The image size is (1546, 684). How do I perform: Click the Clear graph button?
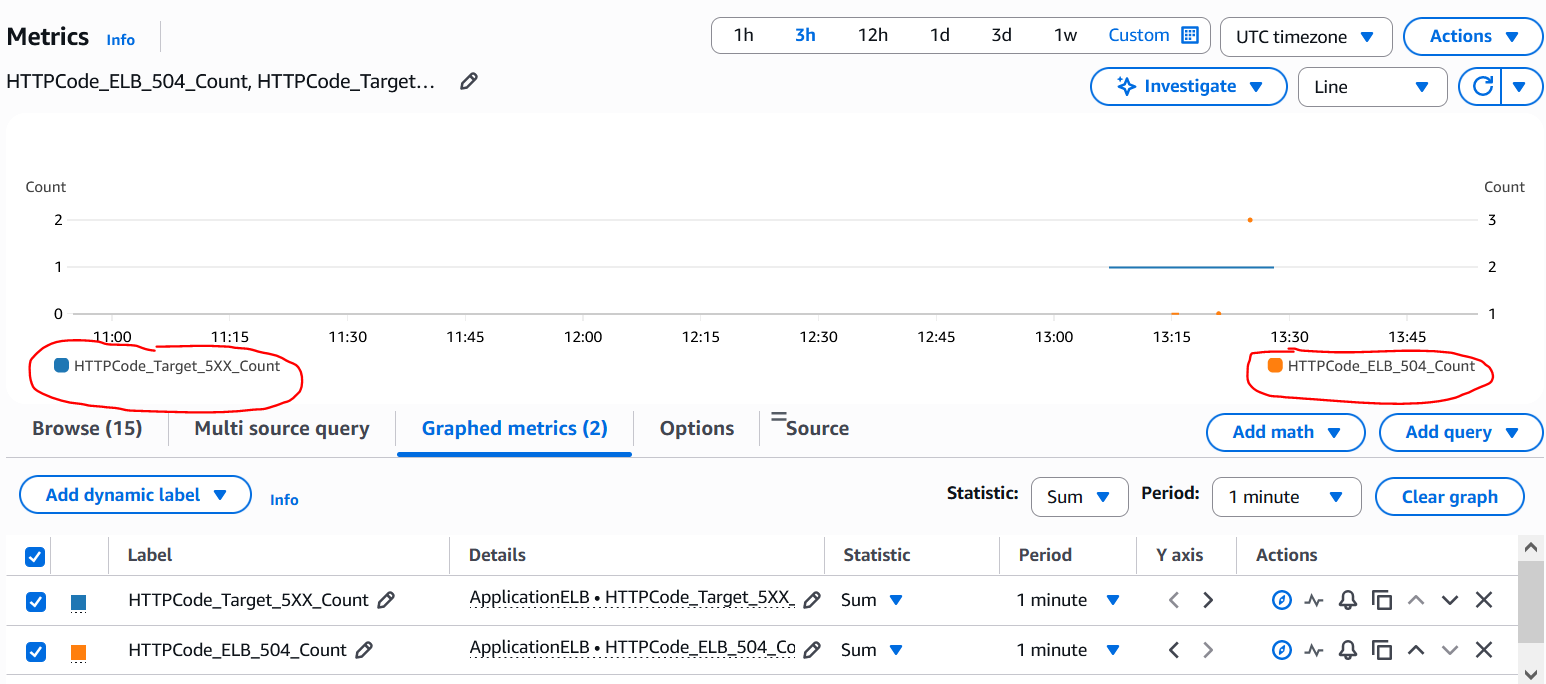coord(1449,497)
